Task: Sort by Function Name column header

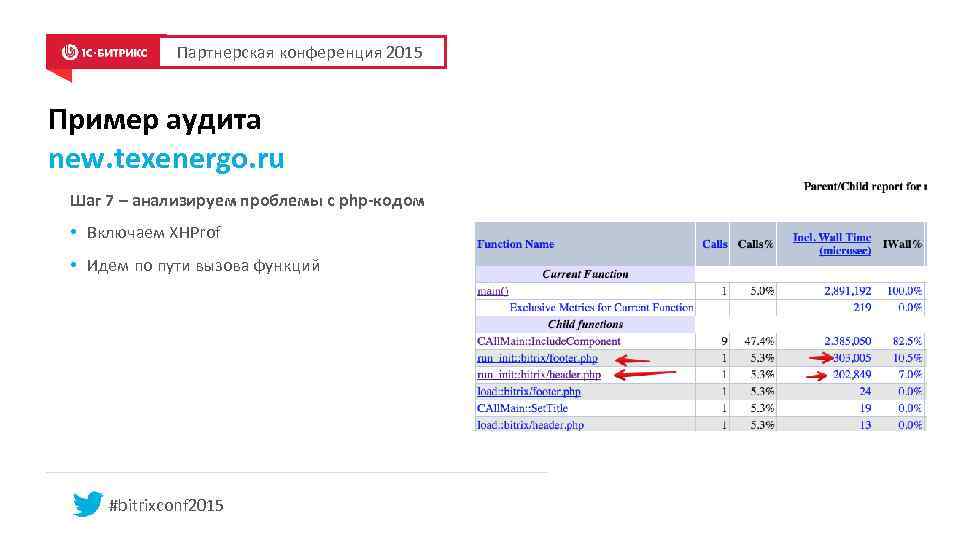Action: (516, 244)
